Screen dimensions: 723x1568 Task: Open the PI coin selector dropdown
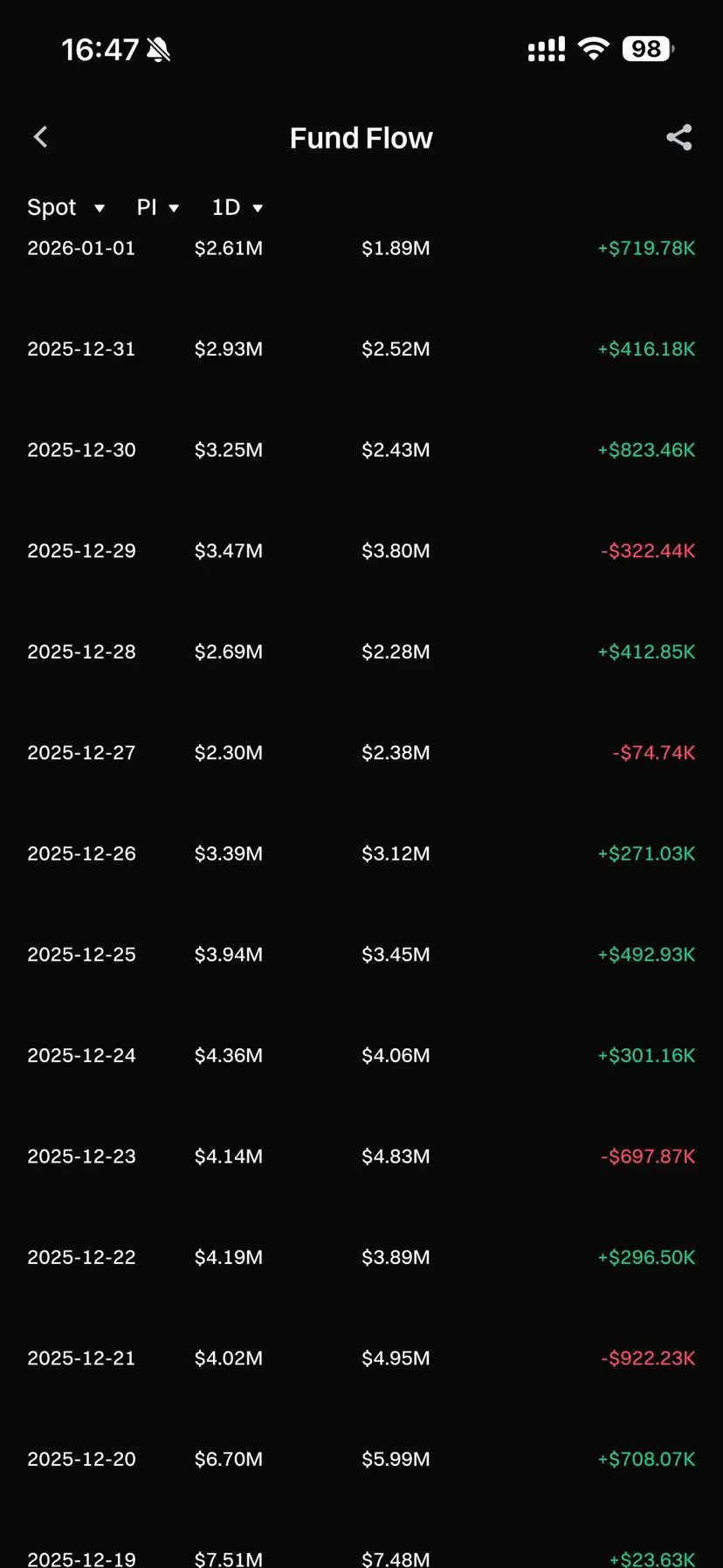click(x=157, y=208)
